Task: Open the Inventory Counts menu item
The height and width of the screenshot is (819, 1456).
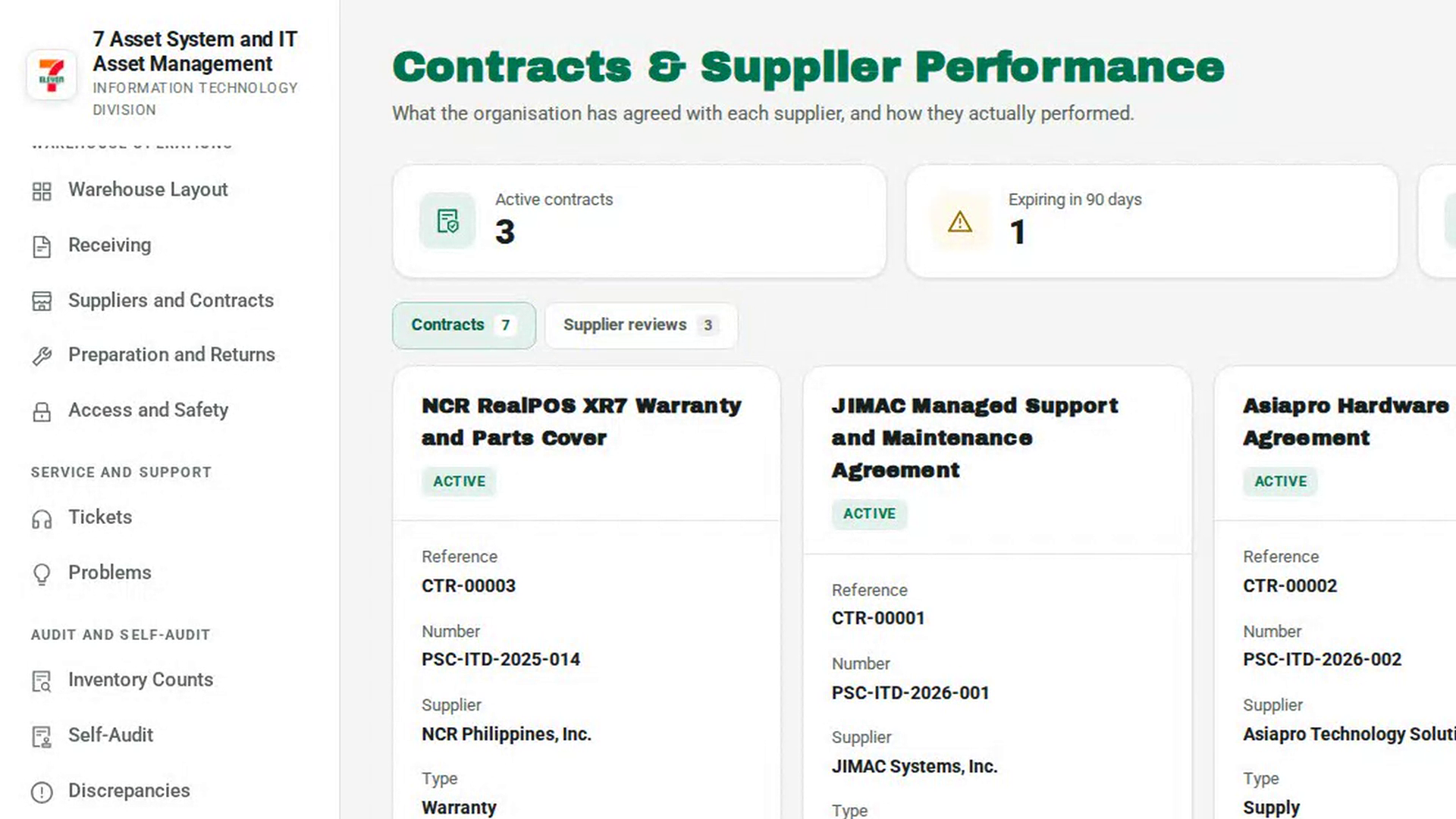Action: 140,680
